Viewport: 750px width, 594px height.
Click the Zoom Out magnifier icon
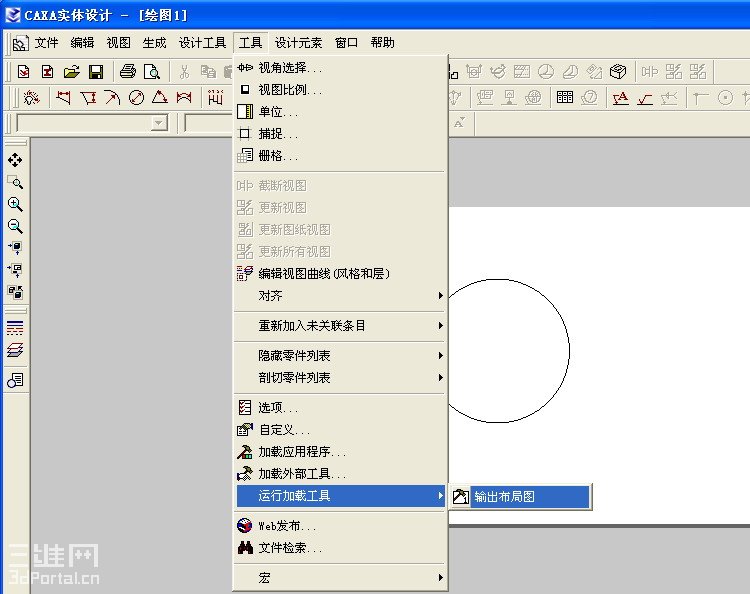point(15,226)
